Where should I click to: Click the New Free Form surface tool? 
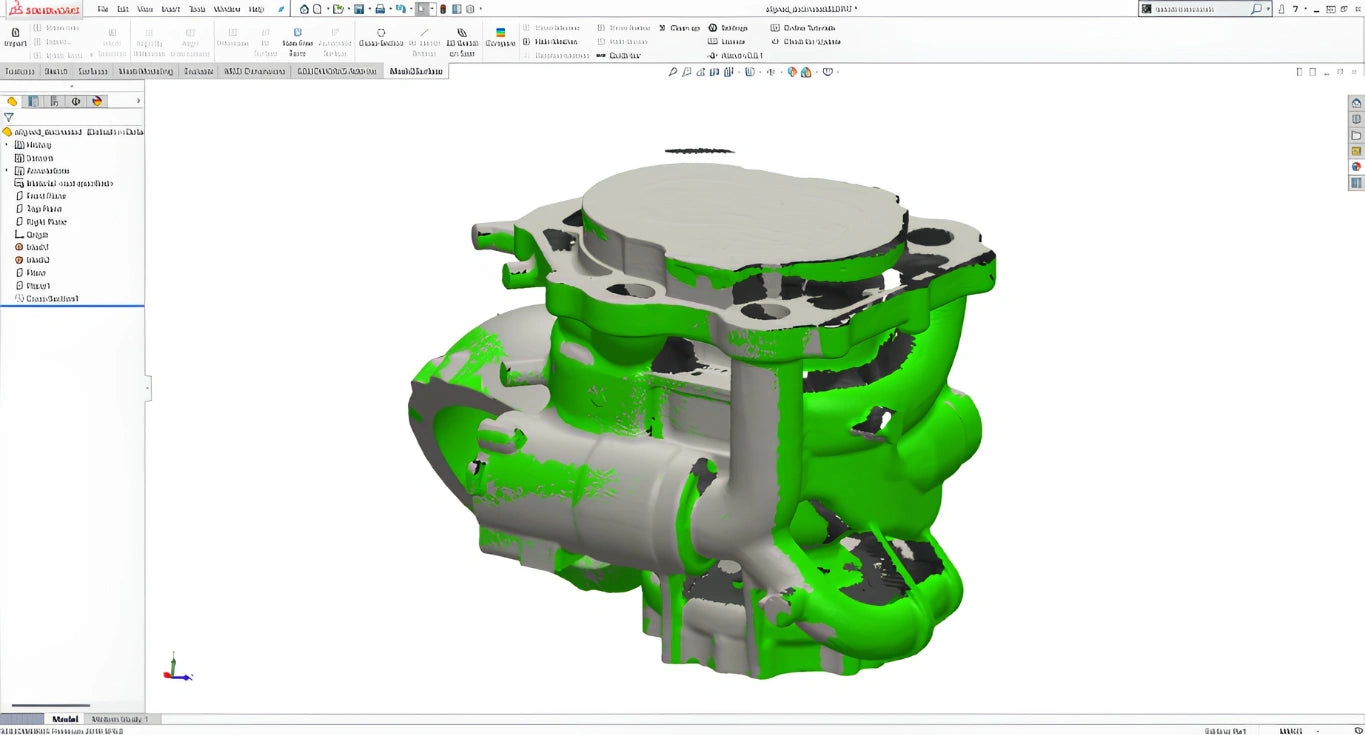coord(297,42)
